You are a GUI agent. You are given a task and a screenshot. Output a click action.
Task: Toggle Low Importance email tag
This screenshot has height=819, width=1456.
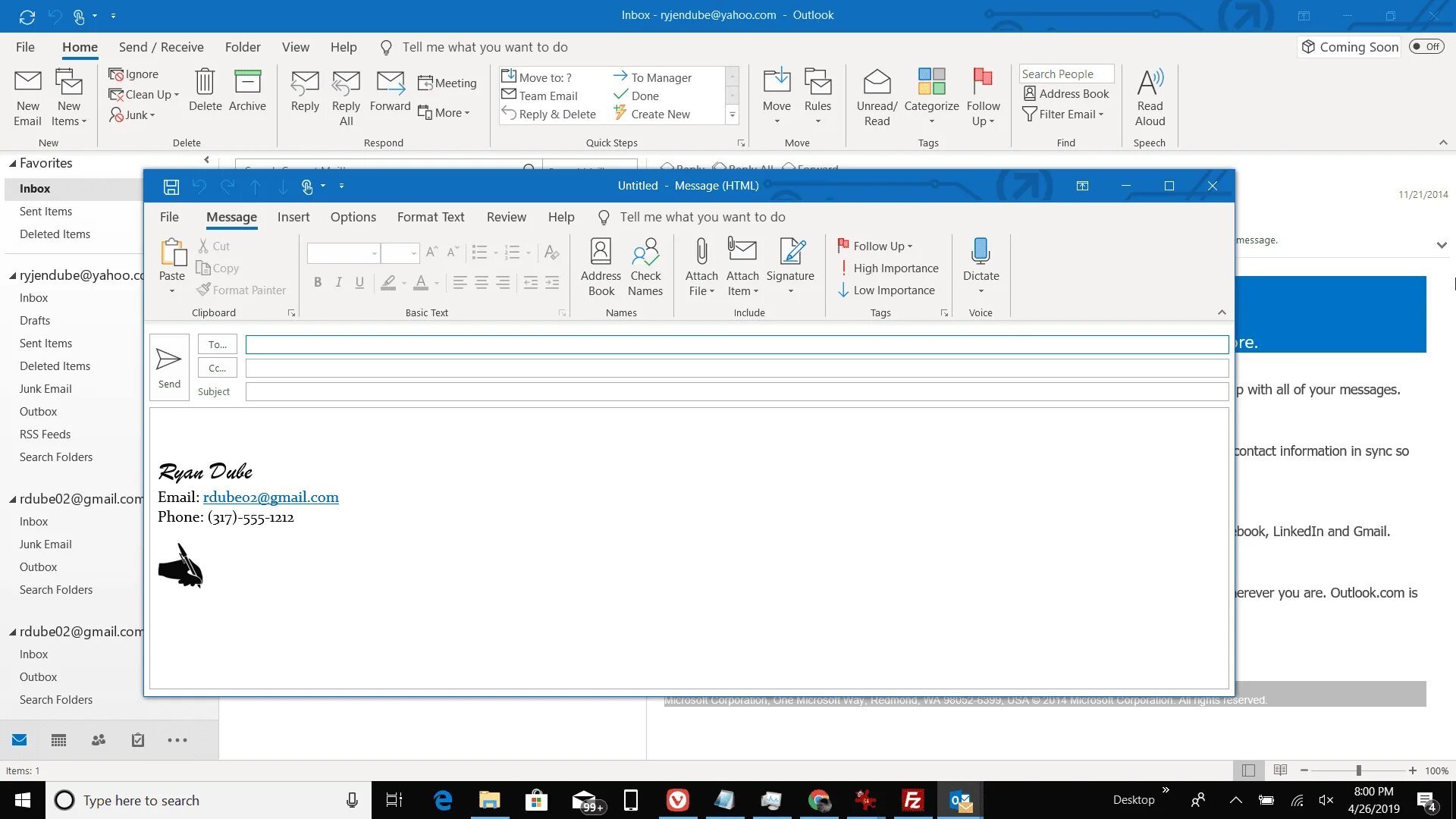887,290
